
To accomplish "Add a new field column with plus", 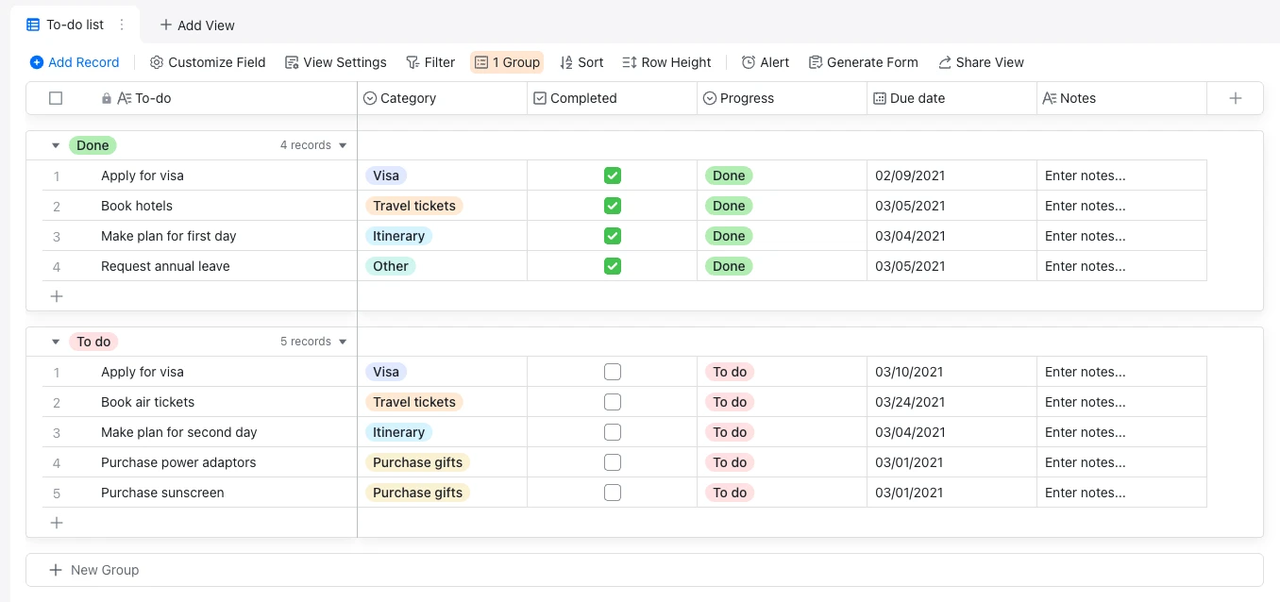I will (x=1235, y=98).
